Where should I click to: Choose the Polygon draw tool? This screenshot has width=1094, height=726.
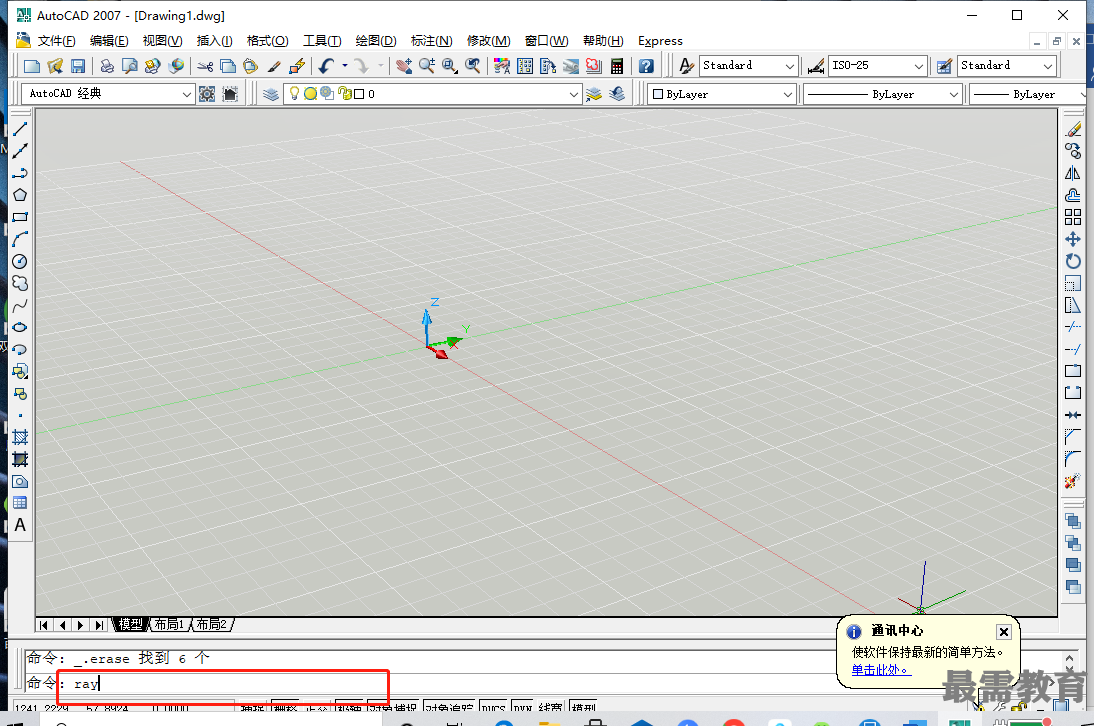tap(20, 195)
